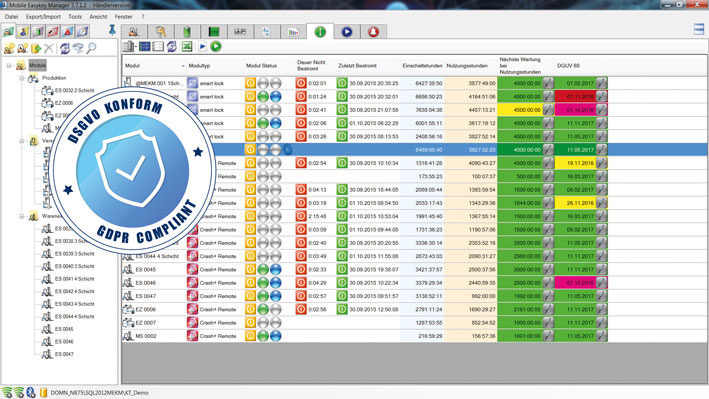Export table to Excel

[x=186, y=46]
